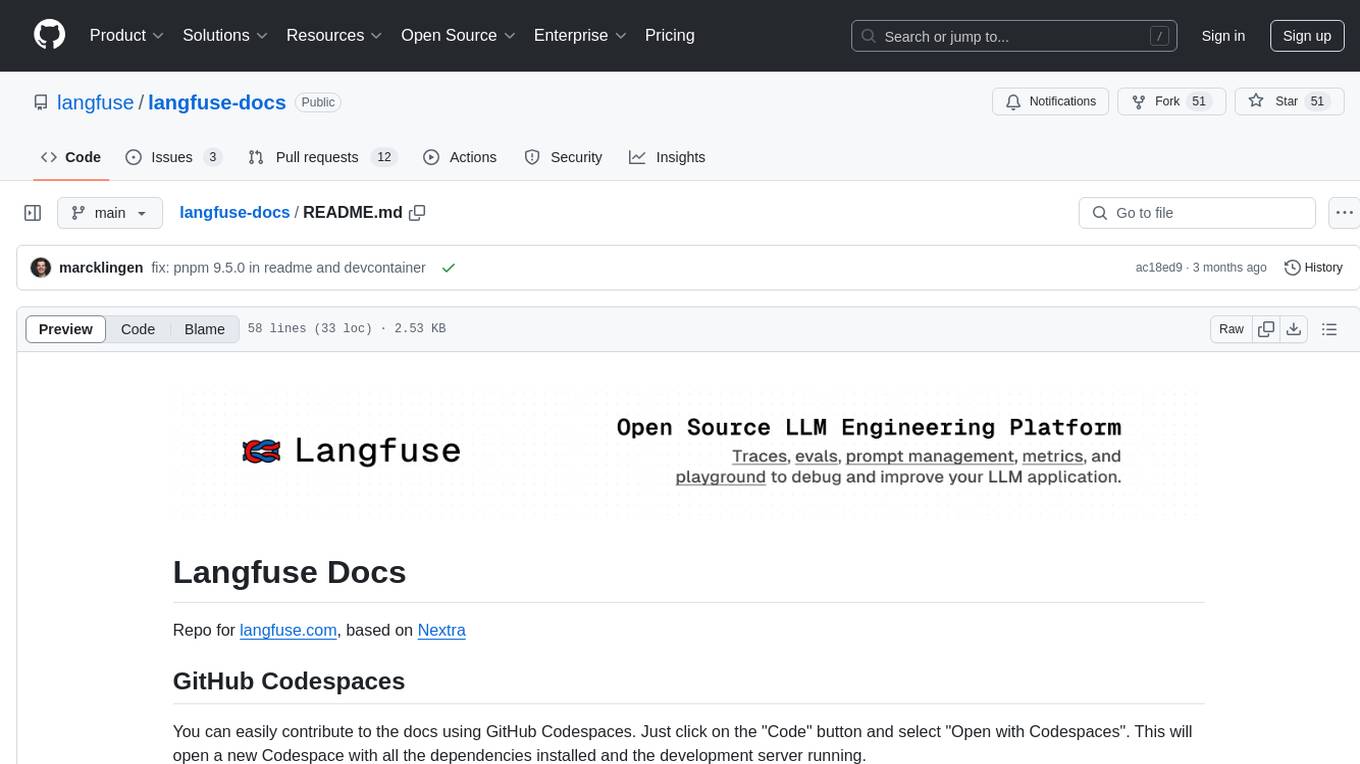This screenshot has height=764, width=1360.
Task: Expand the Product menu
Action: click(127, 35)
